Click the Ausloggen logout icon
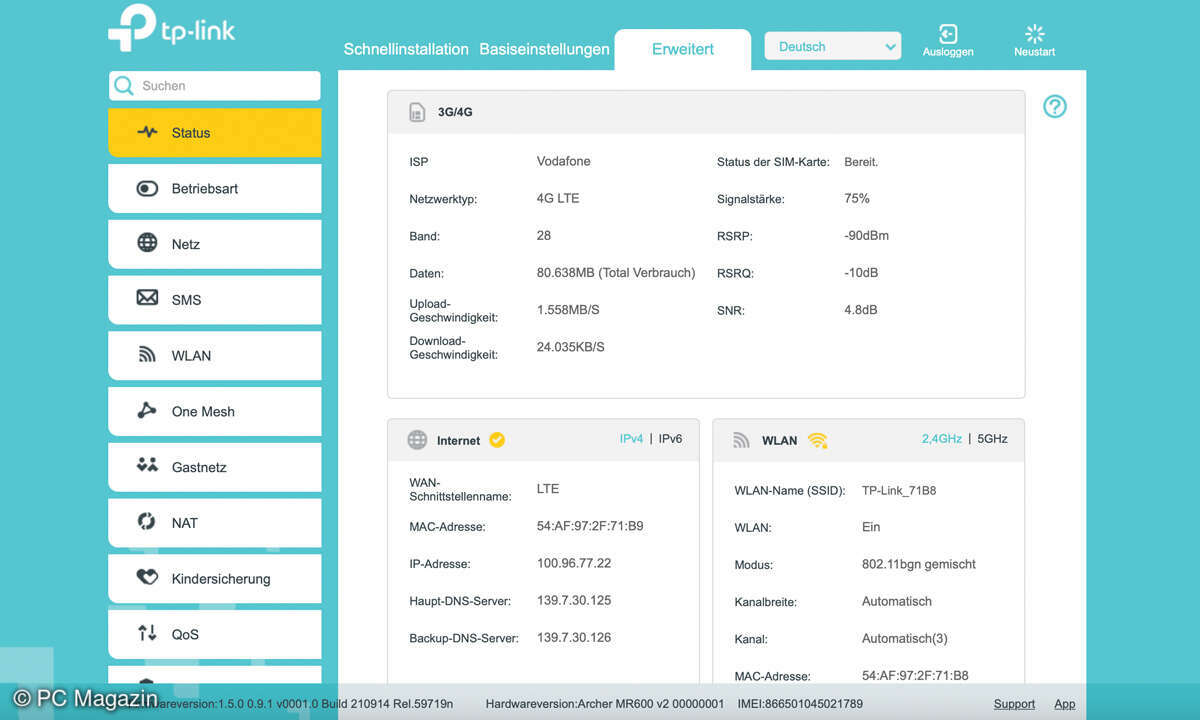Image resolution: width=1200 pixels, height=720 pixels. [947, 36]
